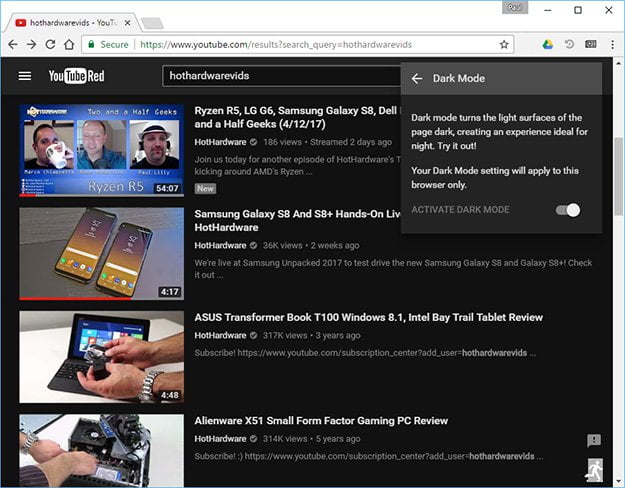Click the Dark Mode panel heading
Screen dimensions: 625x488
(459, 78)
